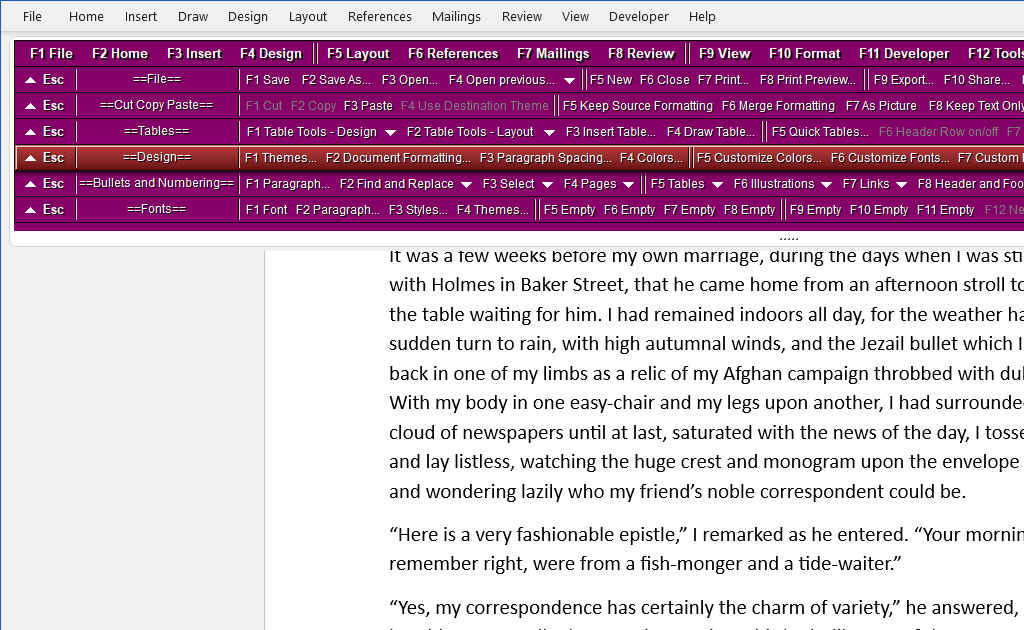Open the Draw tab
The height and width of the screenshot is (630, 1024).
click(193, 16)
